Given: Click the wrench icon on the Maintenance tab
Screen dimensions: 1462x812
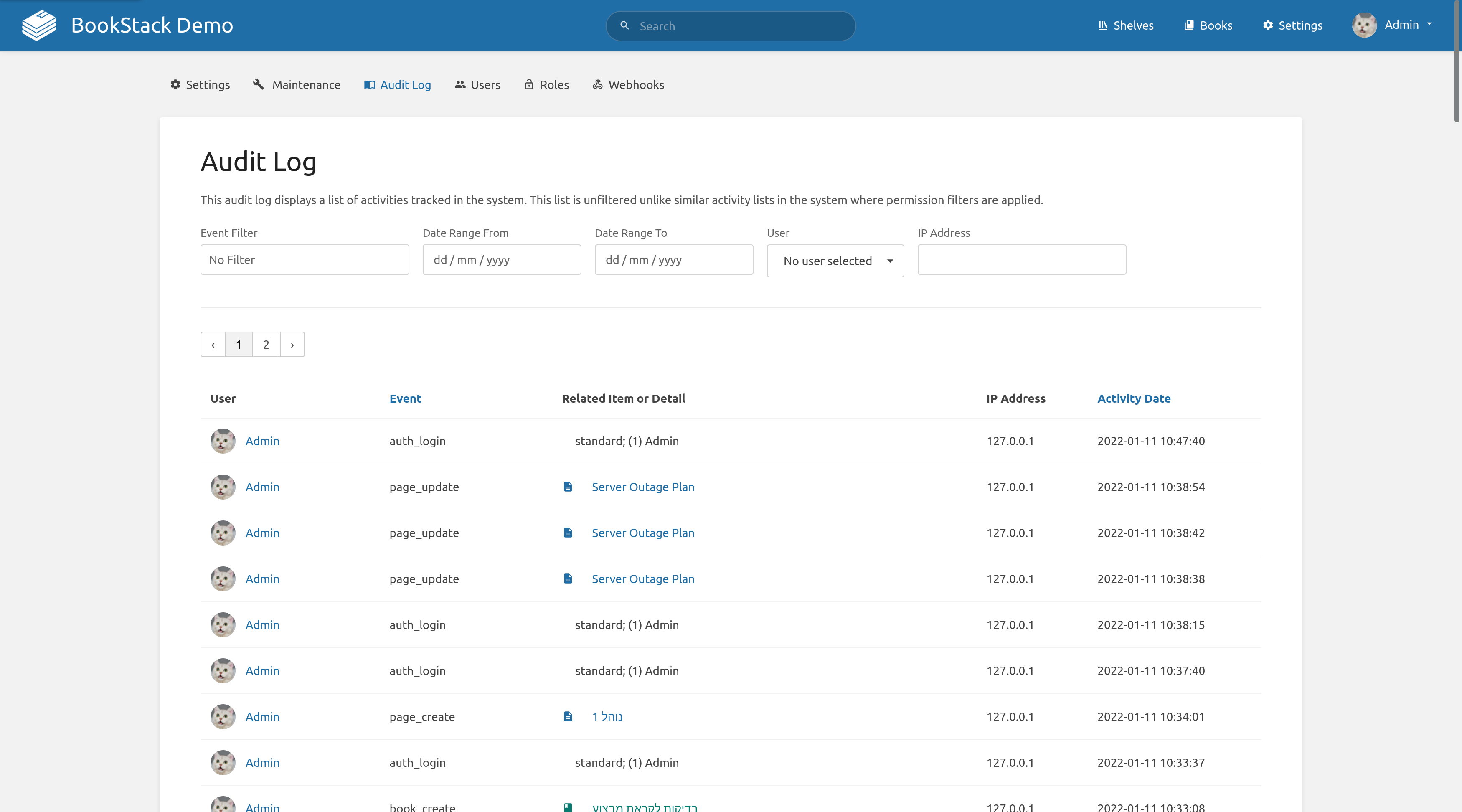Looking at the screenshot, I should 259,84.
